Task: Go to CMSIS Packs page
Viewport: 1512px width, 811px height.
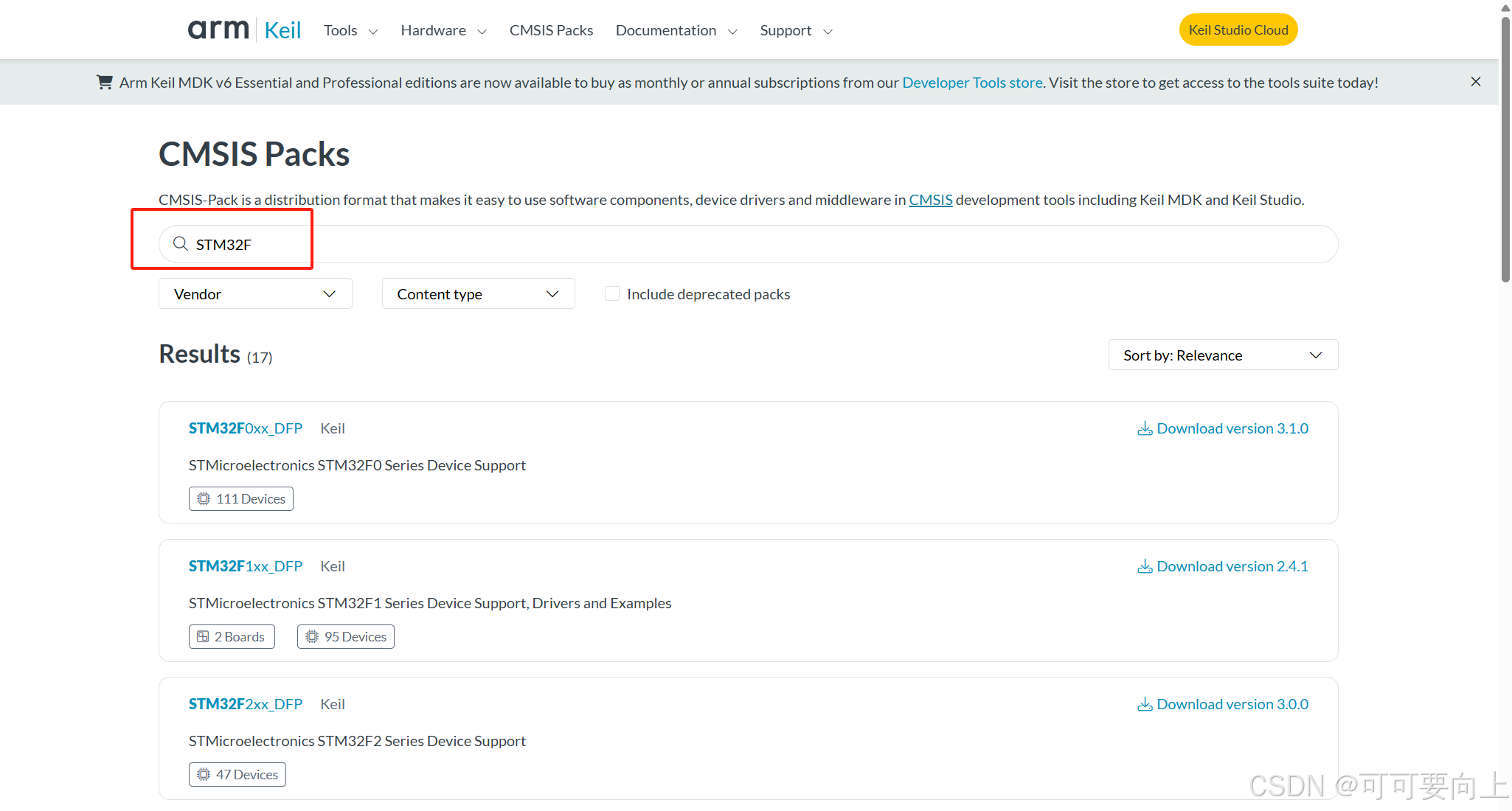Action: click(551, 30)
